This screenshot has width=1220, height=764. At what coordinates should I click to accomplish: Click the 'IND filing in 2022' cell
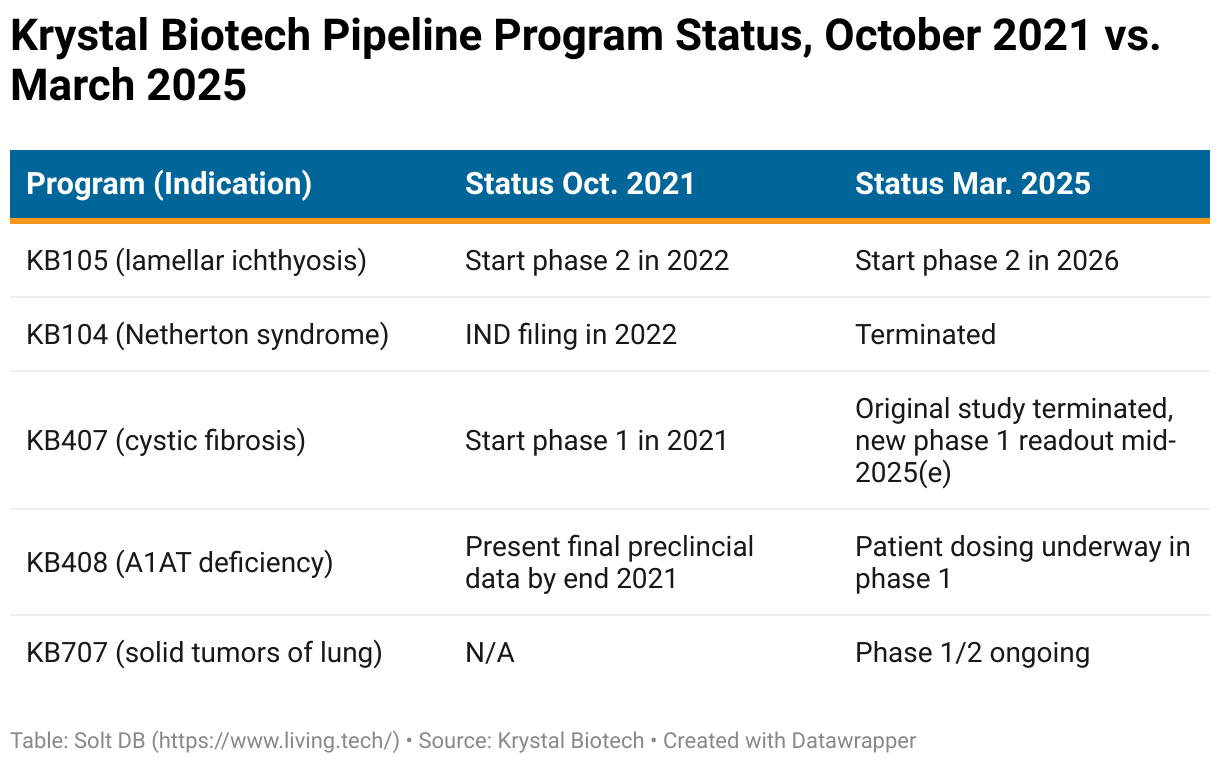click(571, 334)
